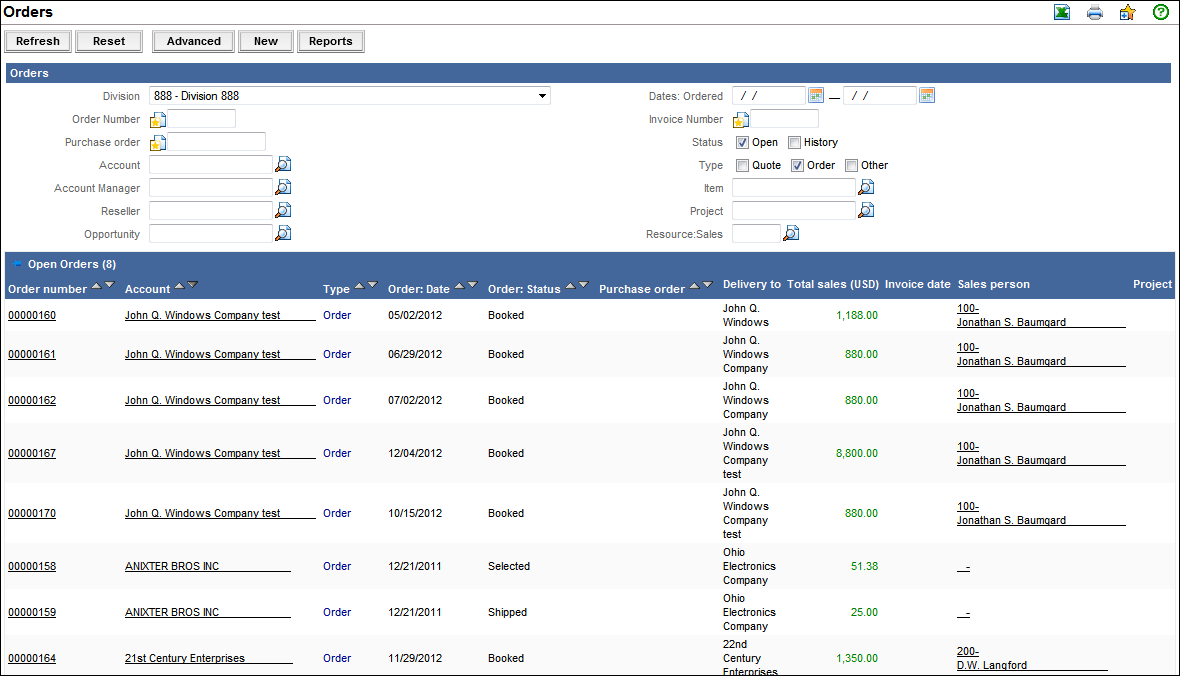Click the Resource:Sales lookup icon
The image size is (1180, 676).
[791, 234]
